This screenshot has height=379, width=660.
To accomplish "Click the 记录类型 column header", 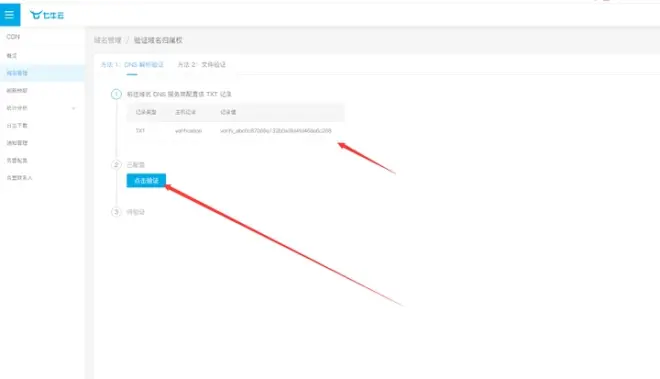I will (x=146, y=112).
